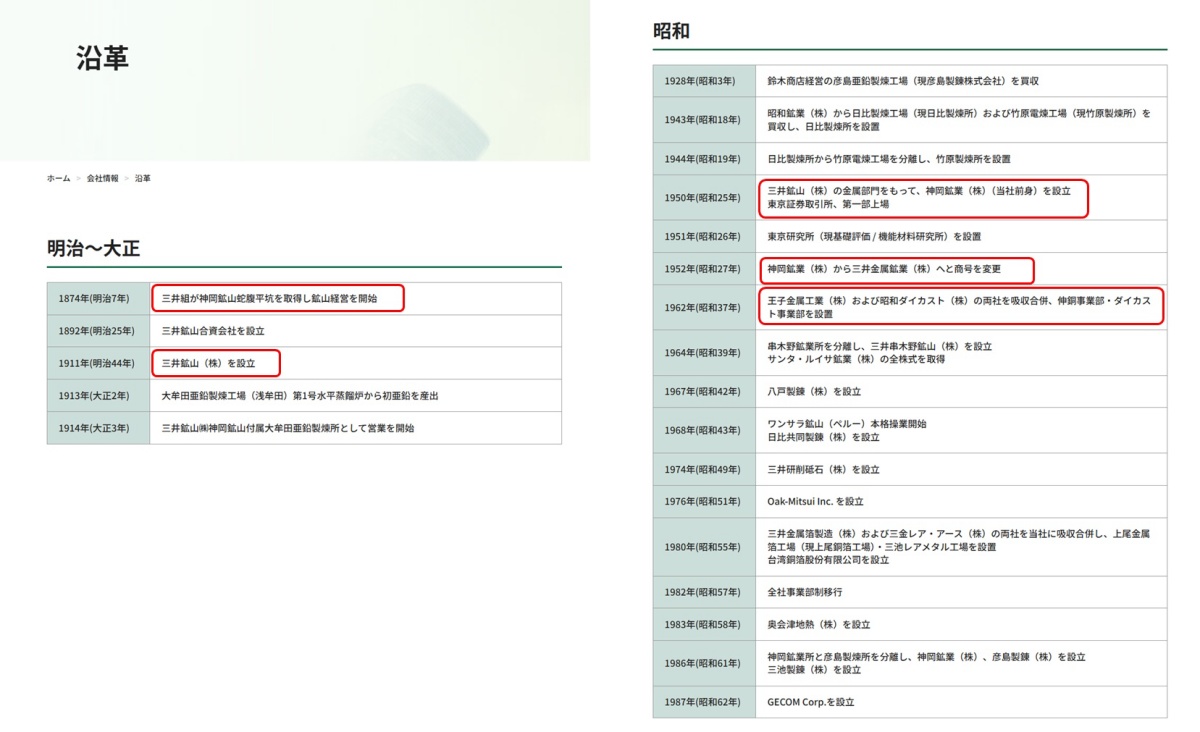Click the entry 日比製煉所から竹原電煉工場を分離し、竹原製煉所を設置
This screenshot has width=1200, height=732.
pos(889,159)
